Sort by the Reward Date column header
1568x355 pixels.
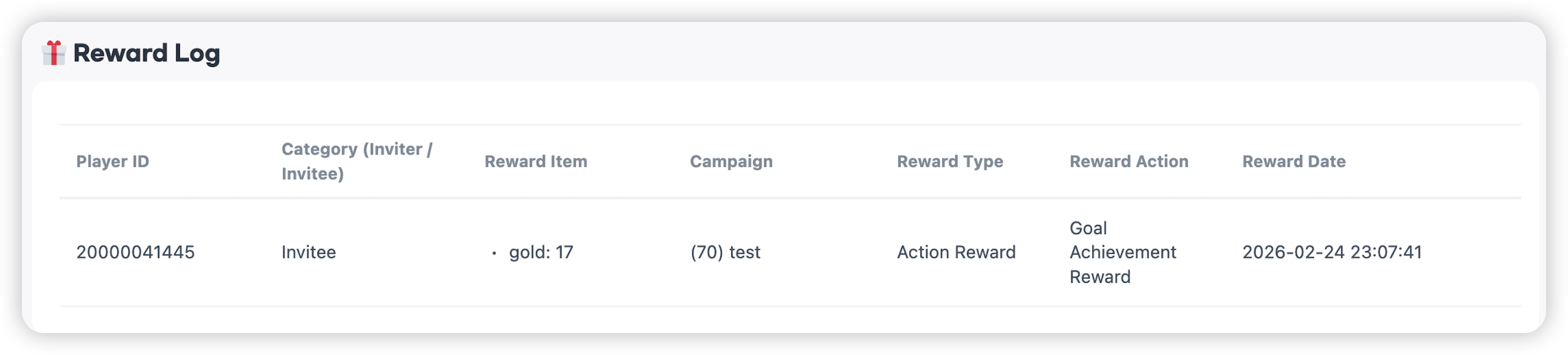[x=1293, y=161]
